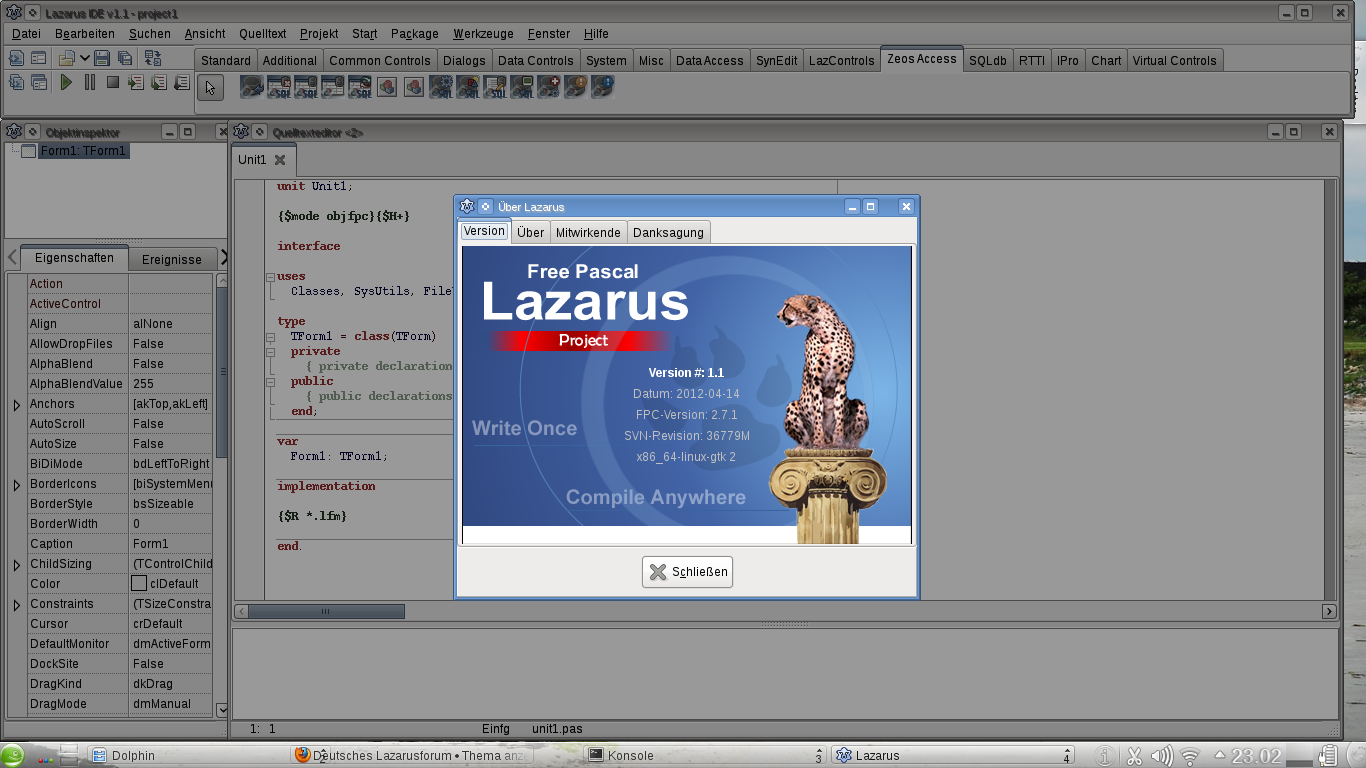Click the Save floppy disk icon

[102, 59]
